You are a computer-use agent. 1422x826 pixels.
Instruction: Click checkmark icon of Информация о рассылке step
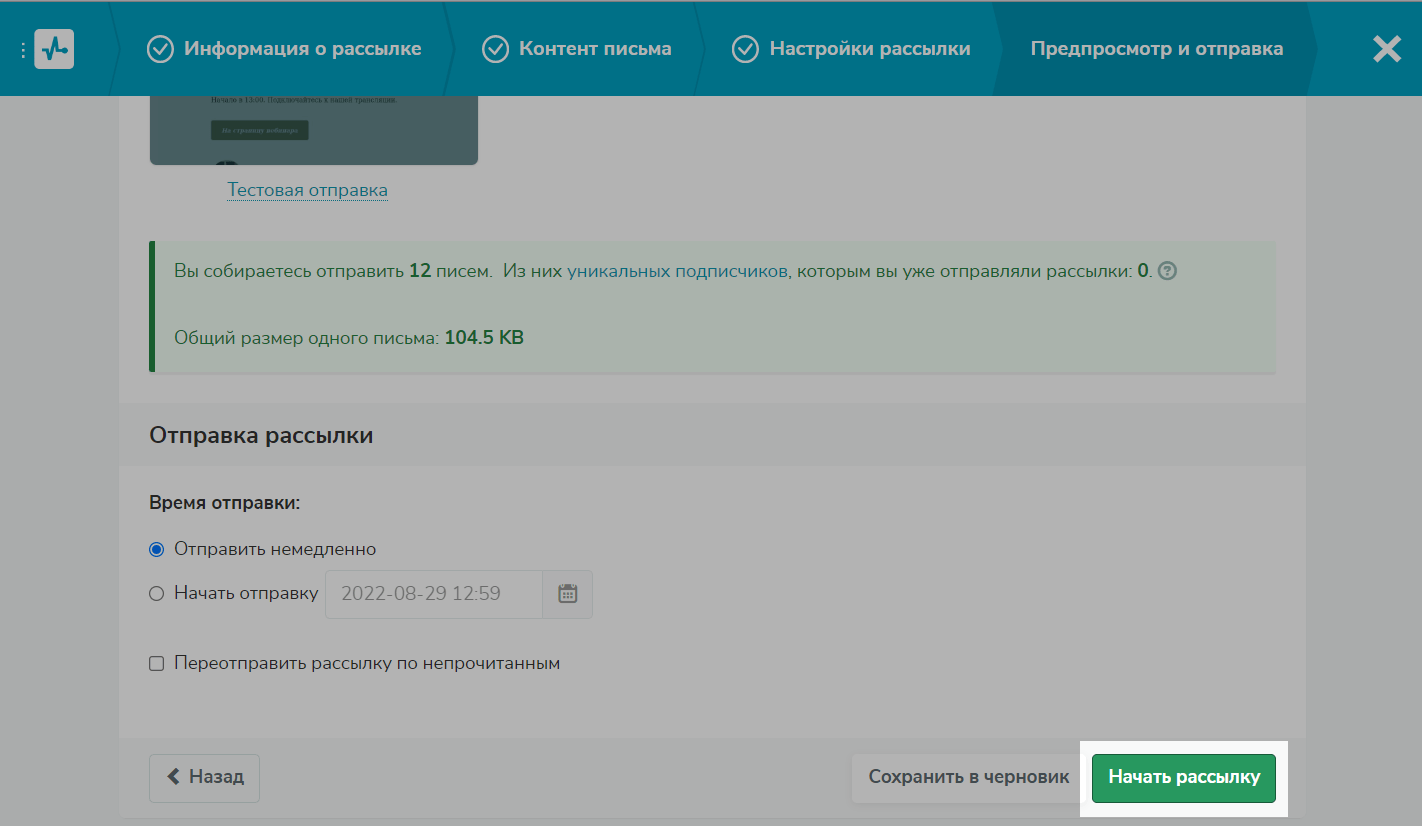coord(160,49)
